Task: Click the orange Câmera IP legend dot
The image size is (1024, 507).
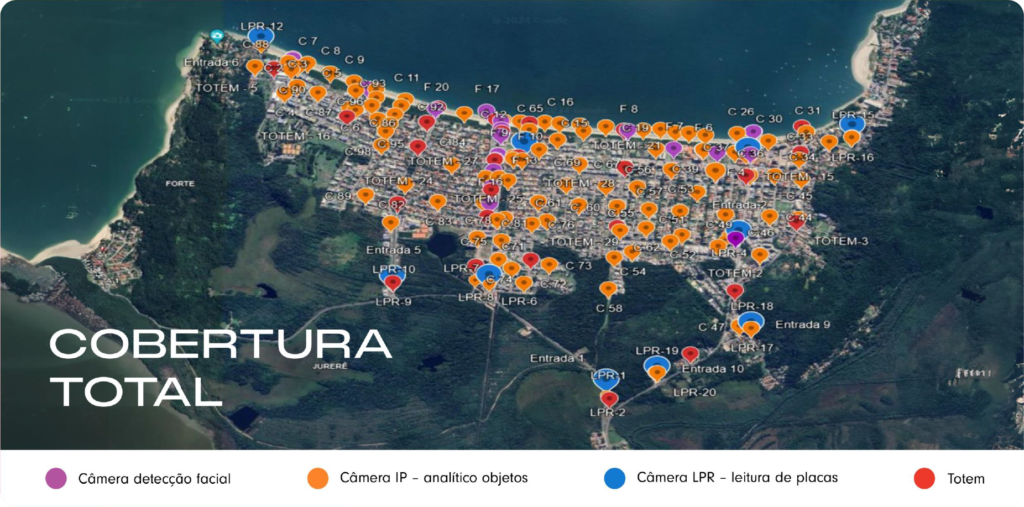Action: [x=318, y=479]
